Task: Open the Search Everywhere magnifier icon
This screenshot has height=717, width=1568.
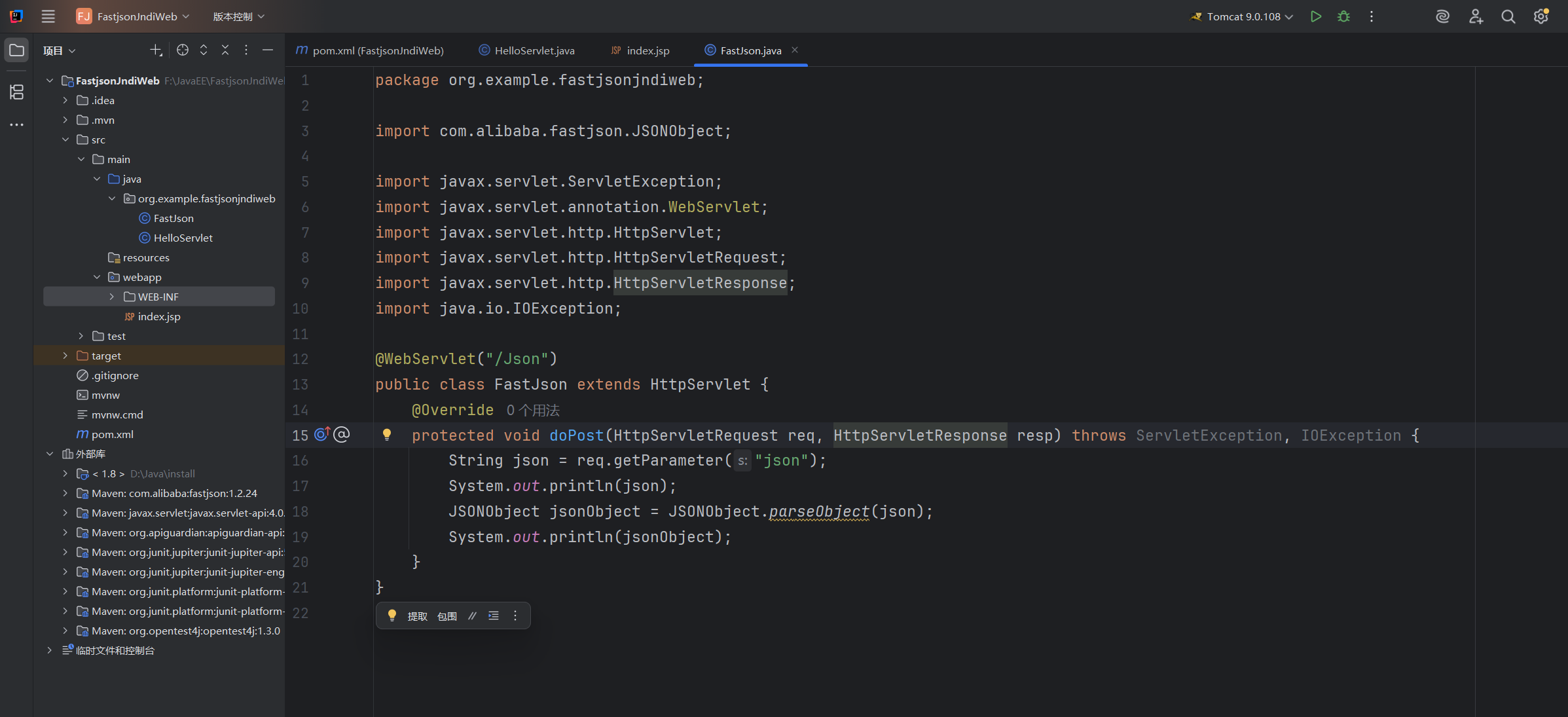Action: pyautogui.click(x=1508, y=16)
